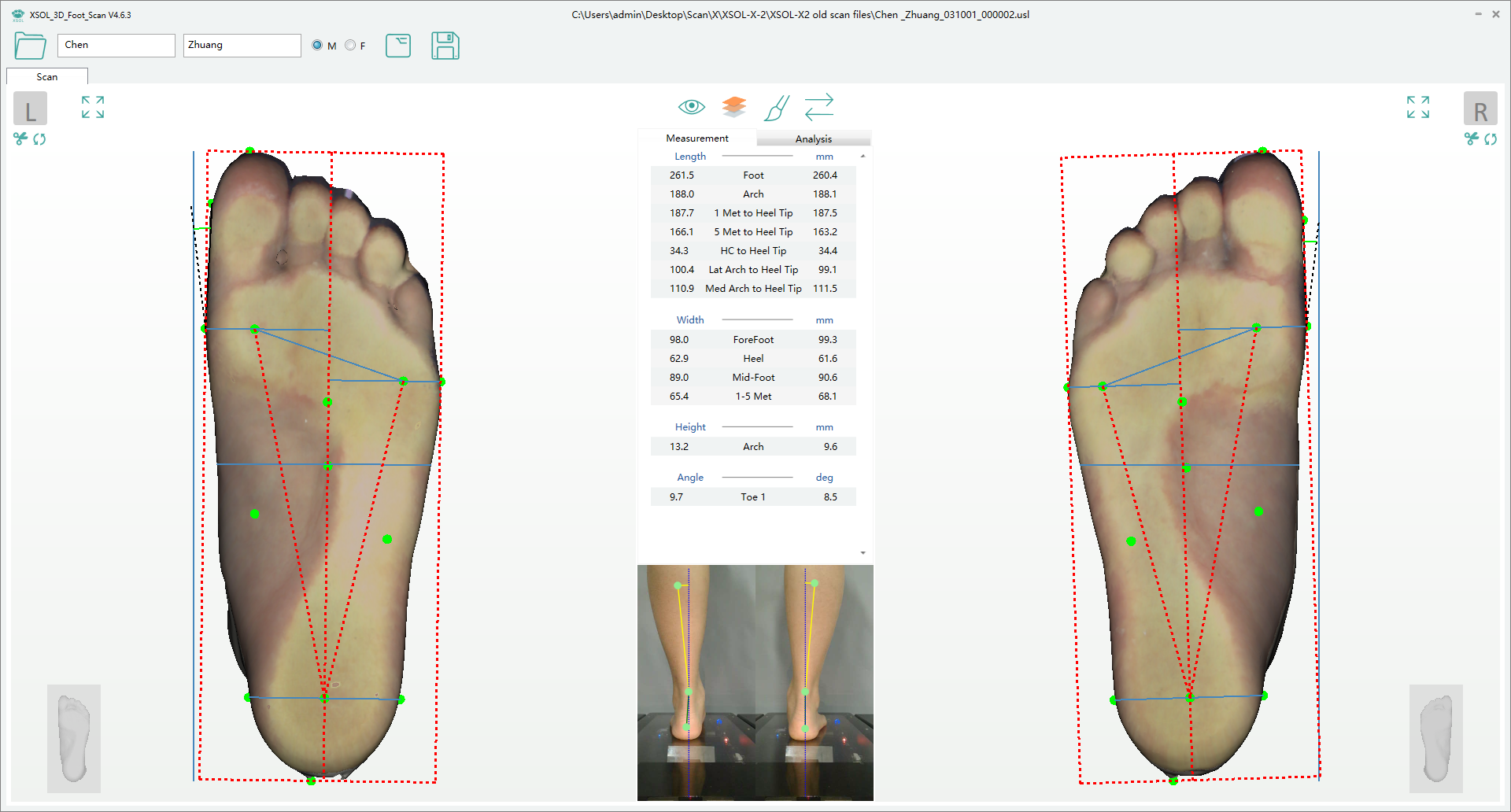Select the M gender radio button
This screenshot has height=812, width=1511.
coord(317,46)
